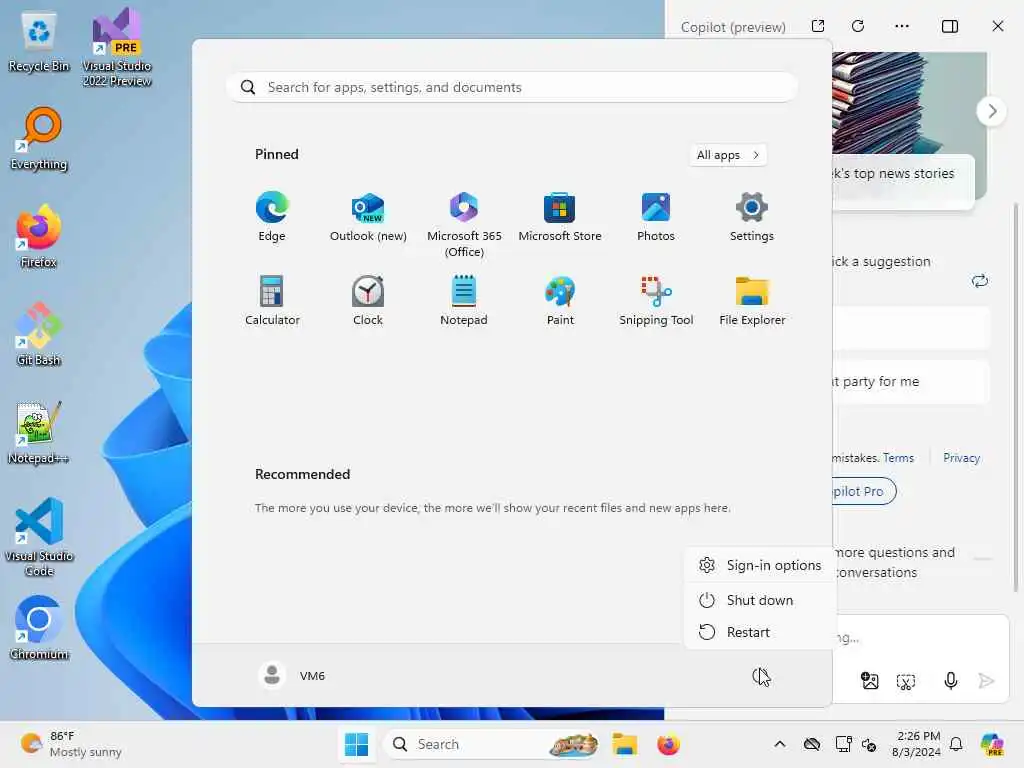Choose Shut down from power menu
The height and width of the screenshot is (768, 1024).
point(760,600)
